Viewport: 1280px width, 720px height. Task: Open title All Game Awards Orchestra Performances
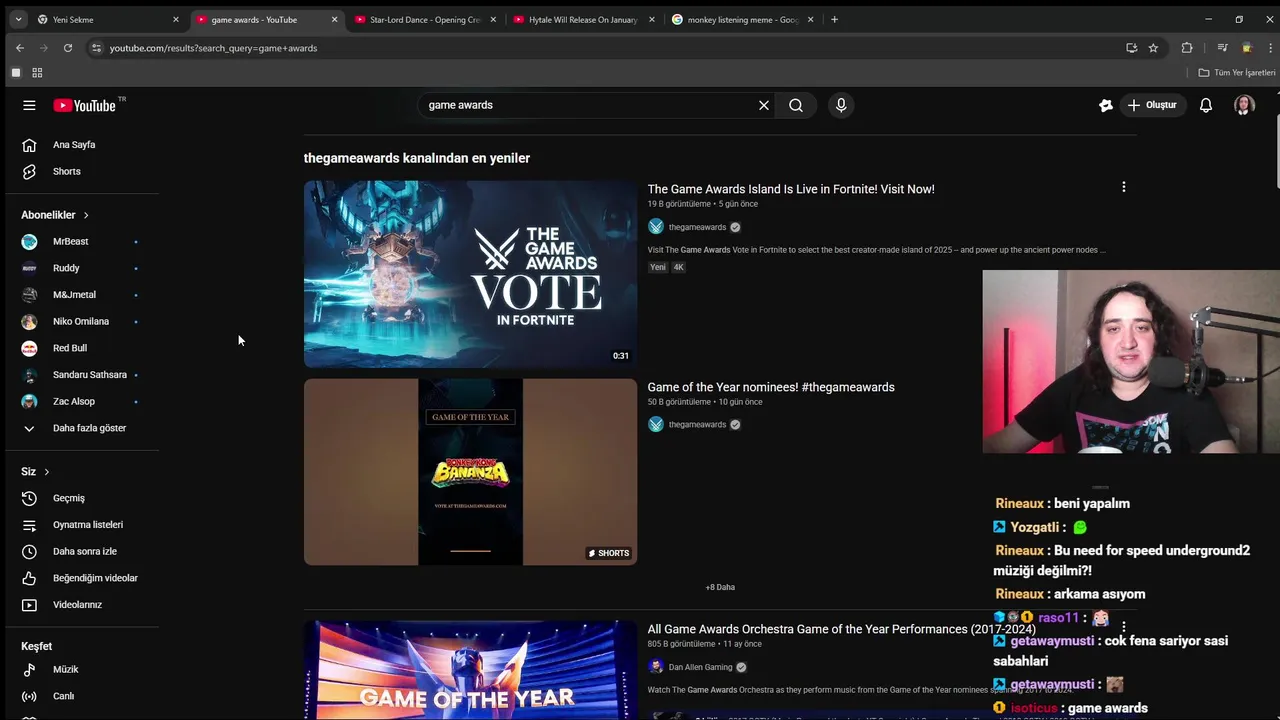click(841, 629)
